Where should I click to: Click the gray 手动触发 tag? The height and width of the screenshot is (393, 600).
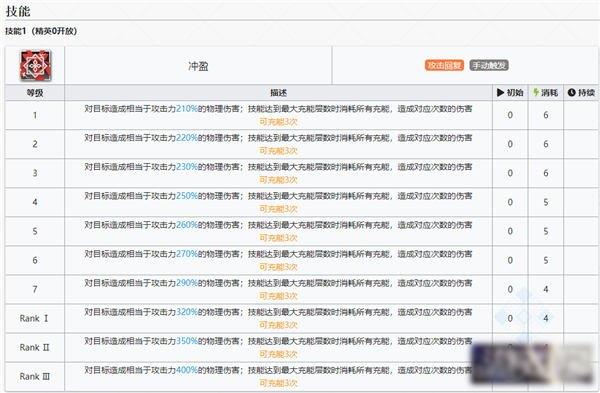coord(489,65)
